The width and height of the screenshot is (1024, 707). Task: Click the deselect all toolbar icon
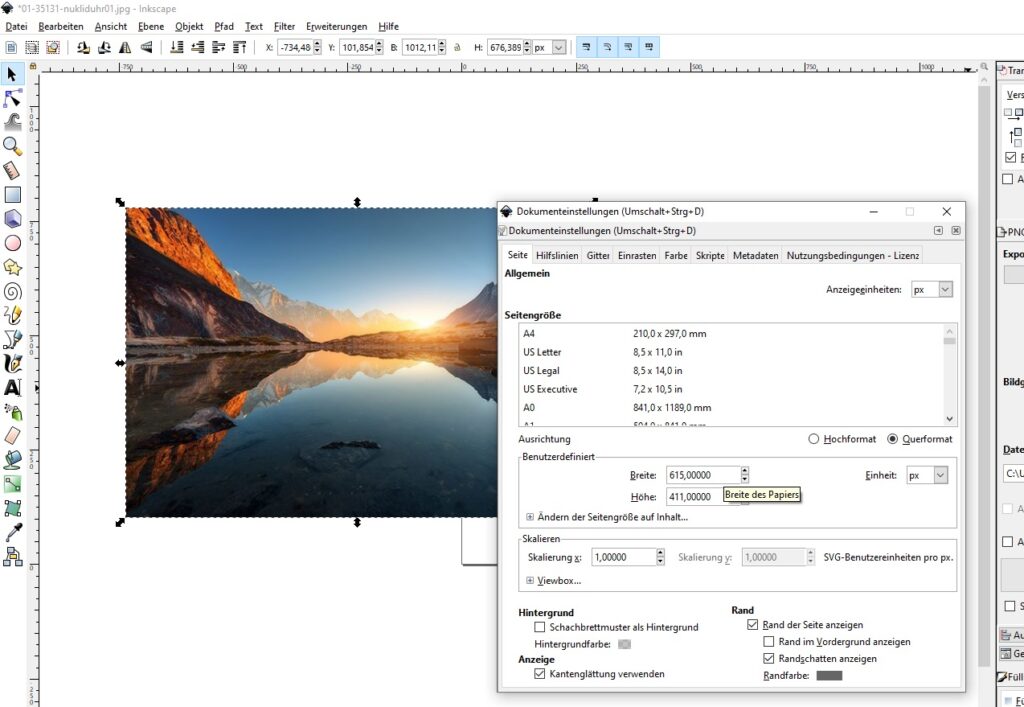point(53,47)
